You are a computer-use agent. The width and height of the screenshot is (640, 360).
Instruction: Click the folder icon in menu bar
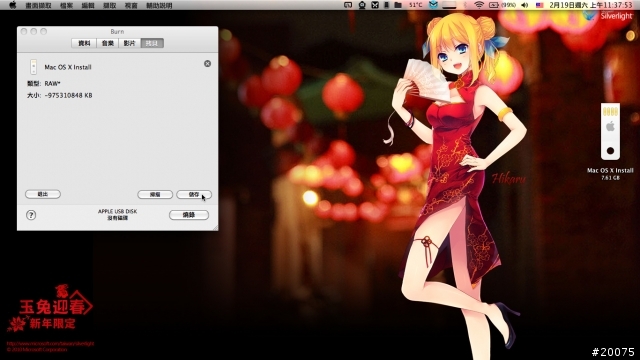pyautogui.click(x=398, y=5)
